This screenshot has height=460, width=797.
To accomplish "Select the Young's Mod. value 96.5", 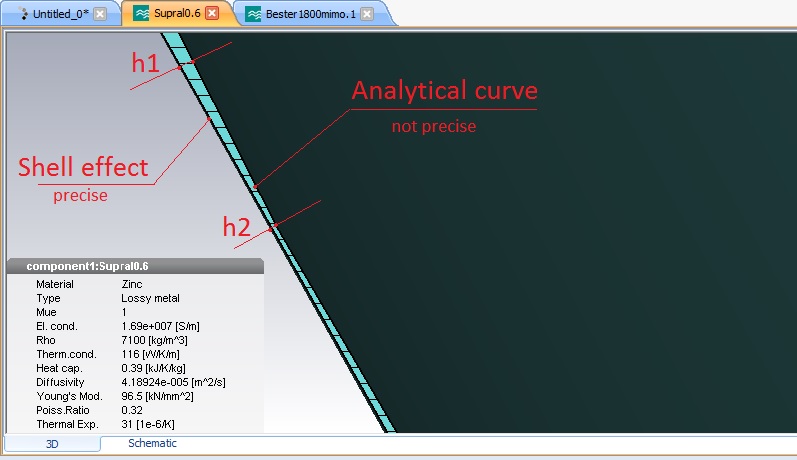I will [x=157, y=396].
